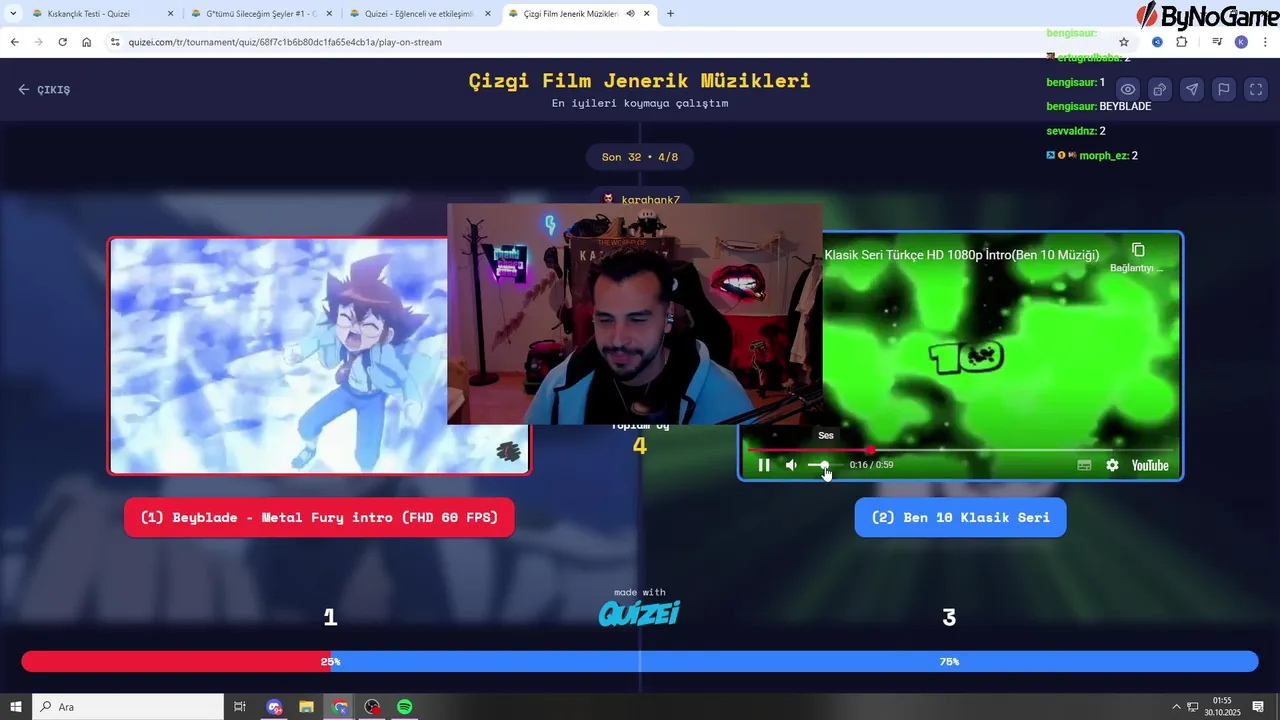This screenshot has width=1280, height=720.
Task: Click the Son 32 • 4/8 round badge
Action: (640, 157)
